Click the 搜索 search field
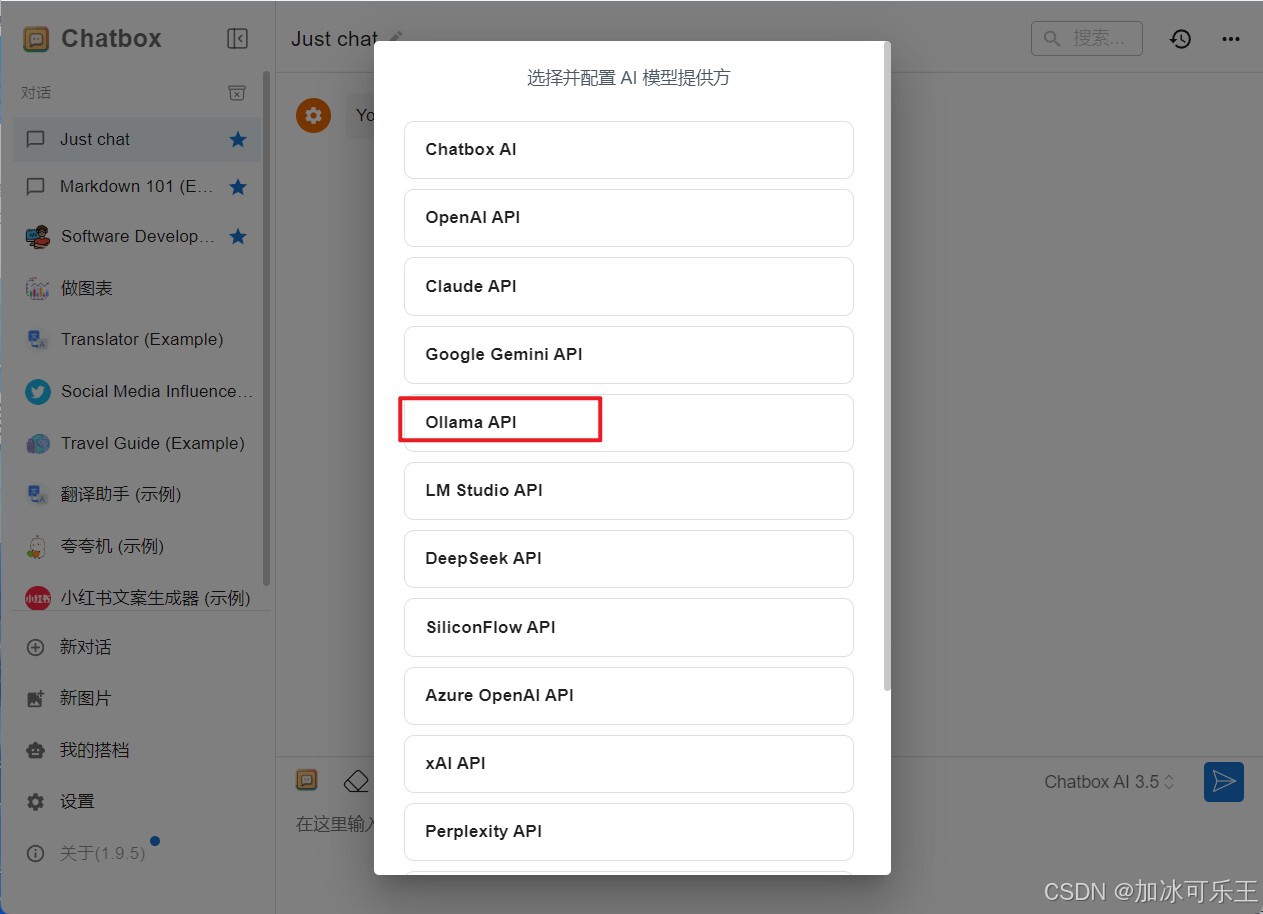 [x=1087, y=38]
